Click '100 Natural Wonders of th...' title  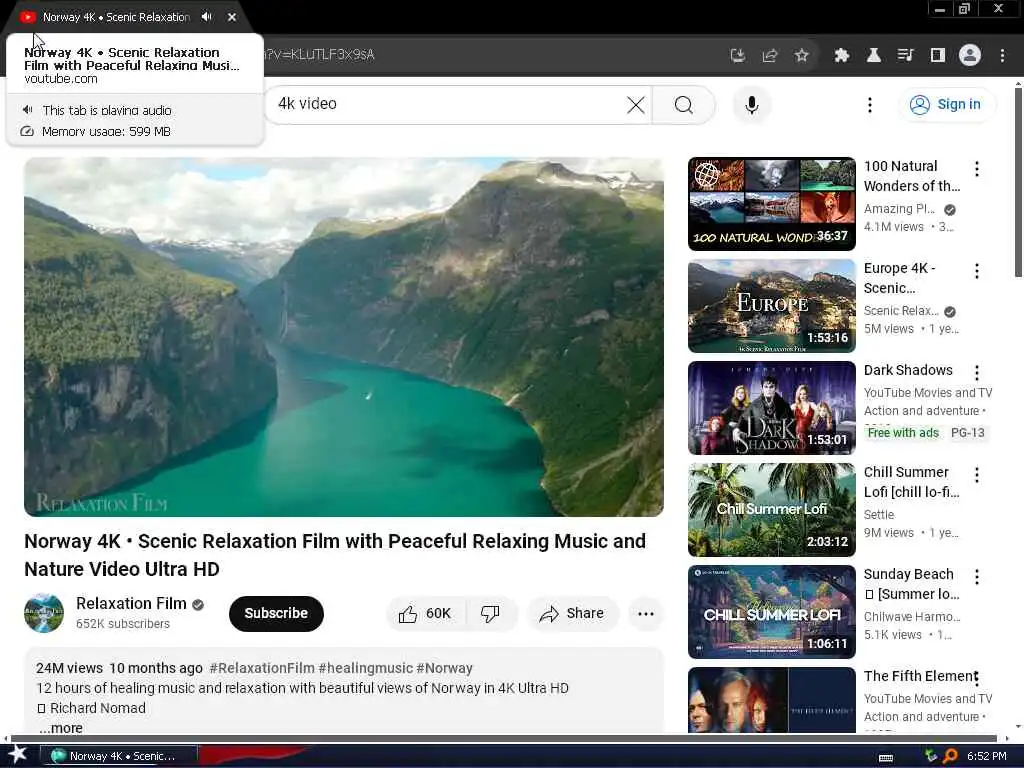click(x=912, y=176)
